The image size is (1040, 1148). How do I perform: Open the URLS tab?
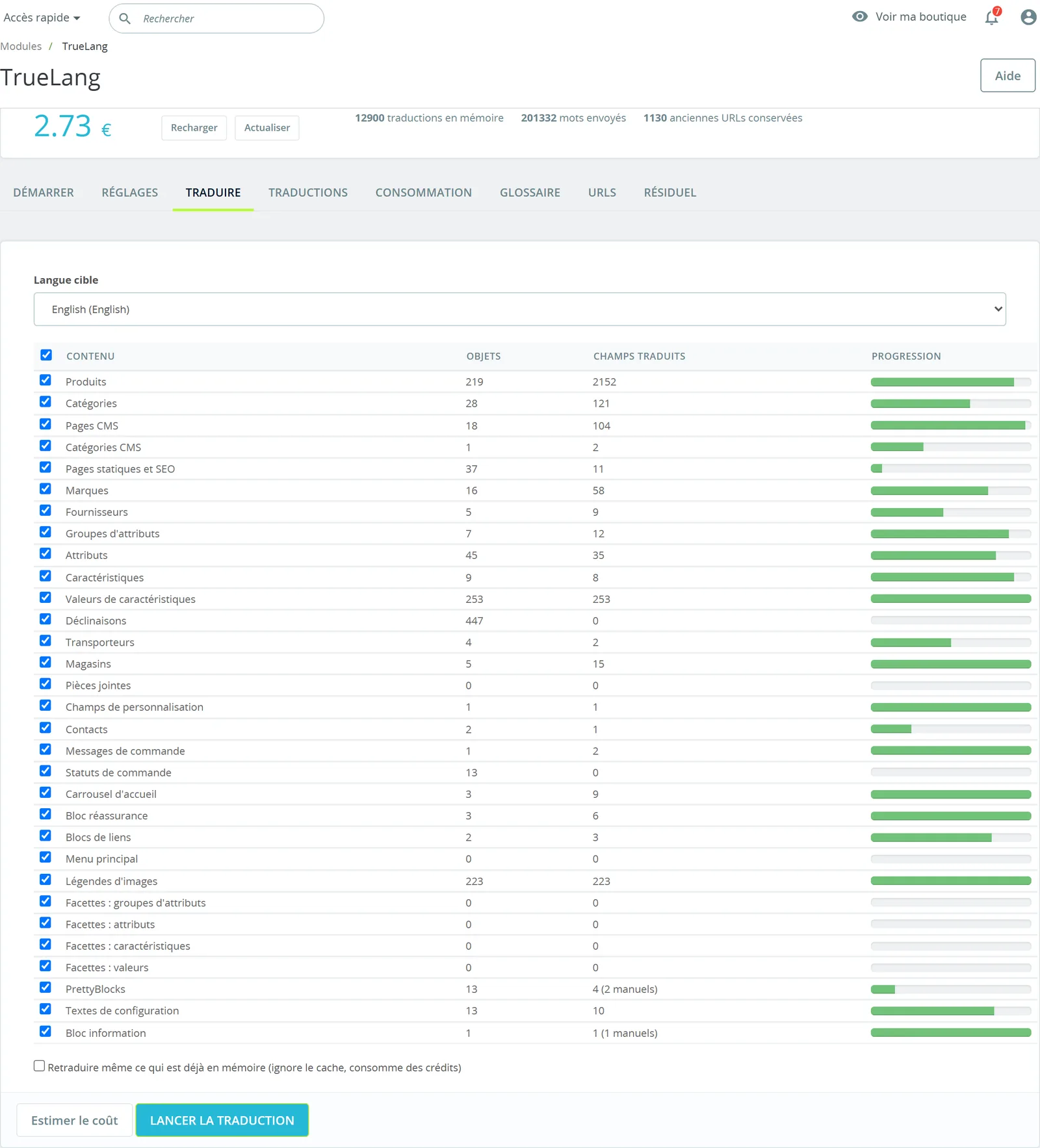click(603, 192)
